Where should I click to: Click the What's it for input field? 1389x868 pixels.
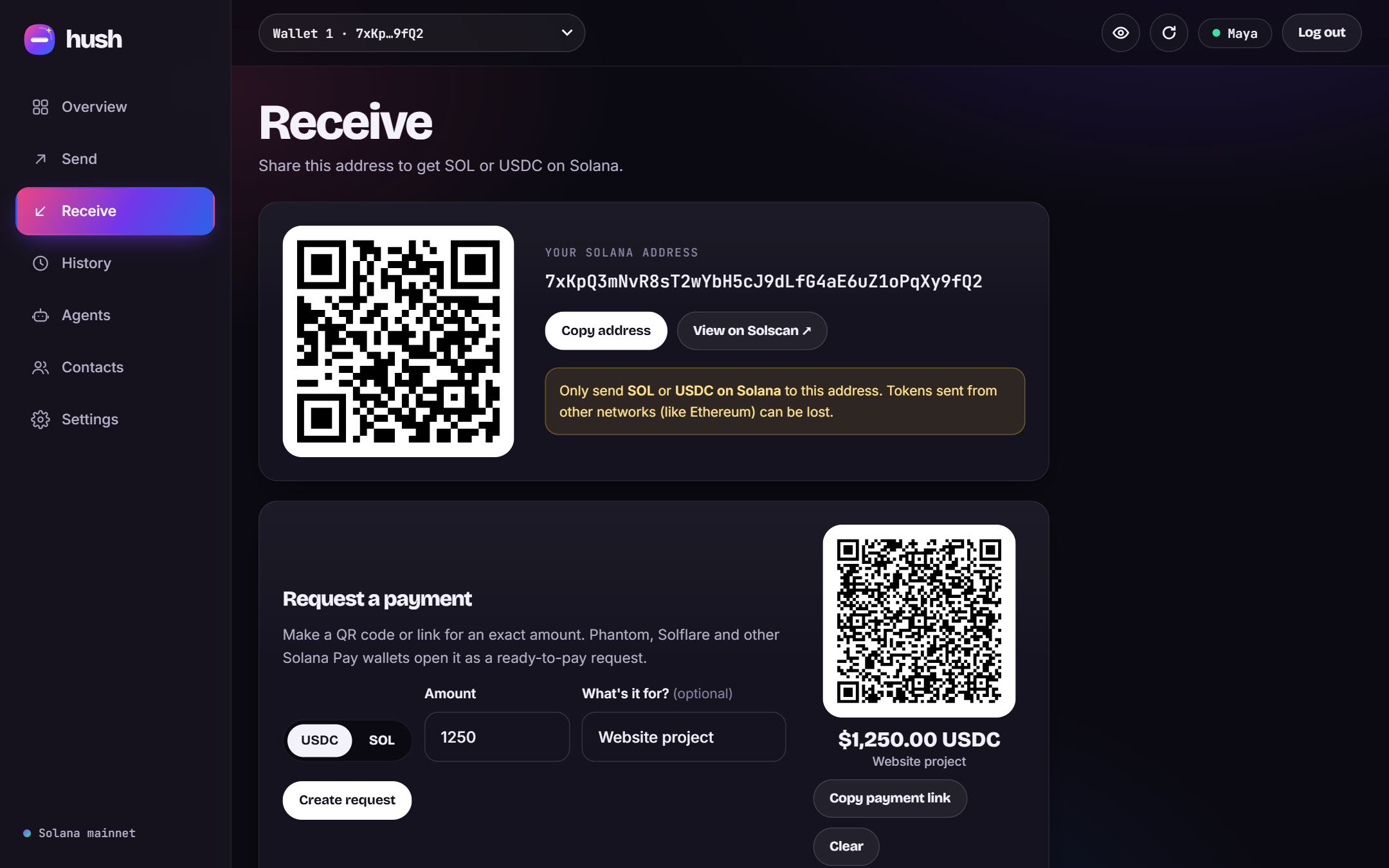tap(684, 737)
